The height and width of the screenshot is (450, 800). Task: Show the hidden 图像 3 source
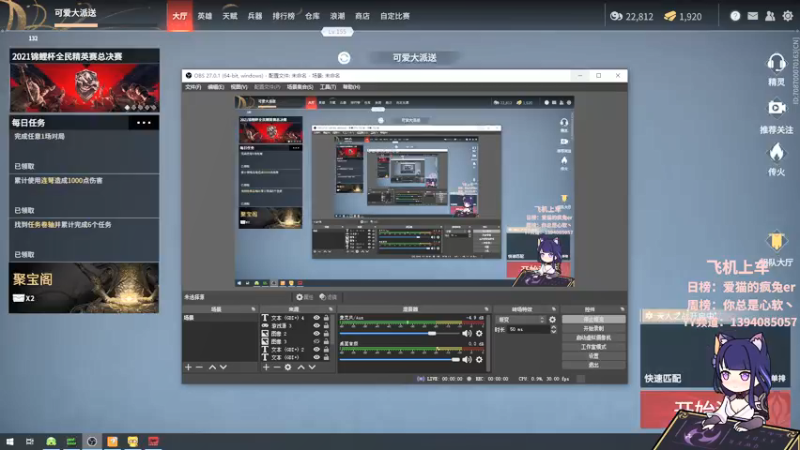[316, 341]
